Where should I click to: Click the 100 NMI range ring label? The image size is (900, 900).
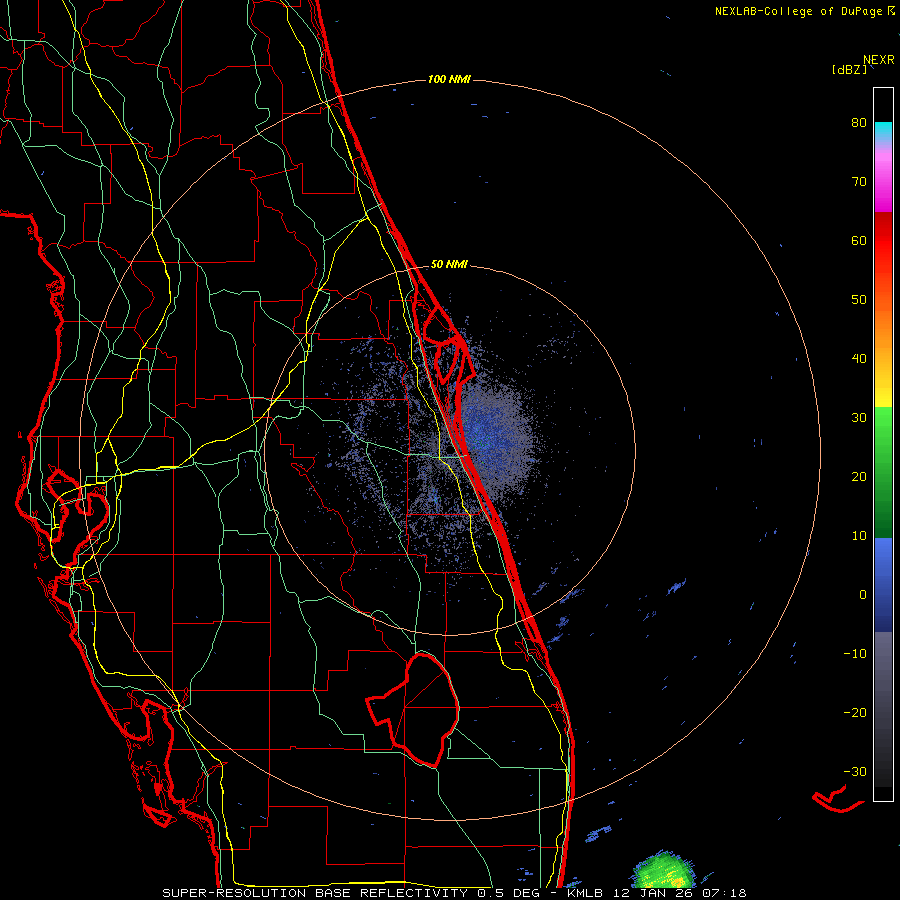[x=449, y=79]
